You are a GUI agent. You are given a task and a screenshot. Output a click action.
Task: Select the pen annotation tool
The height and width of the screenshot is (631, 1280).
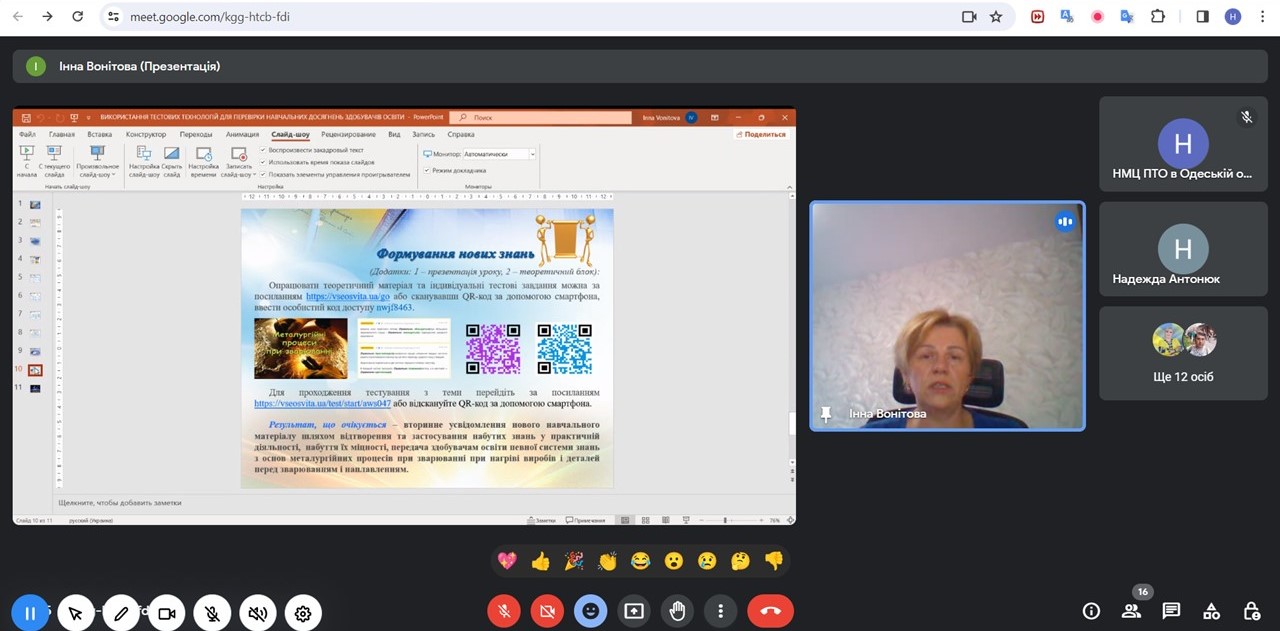121,613
